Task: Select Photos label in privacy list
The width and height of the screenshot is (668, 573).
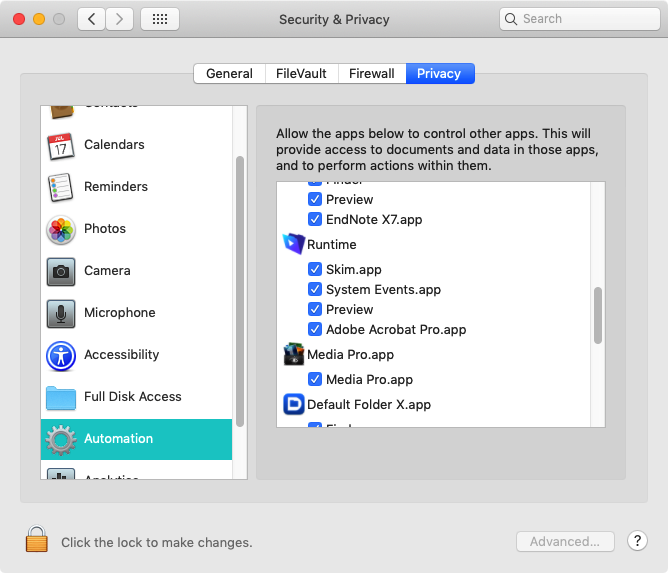Action: (105, 229)
